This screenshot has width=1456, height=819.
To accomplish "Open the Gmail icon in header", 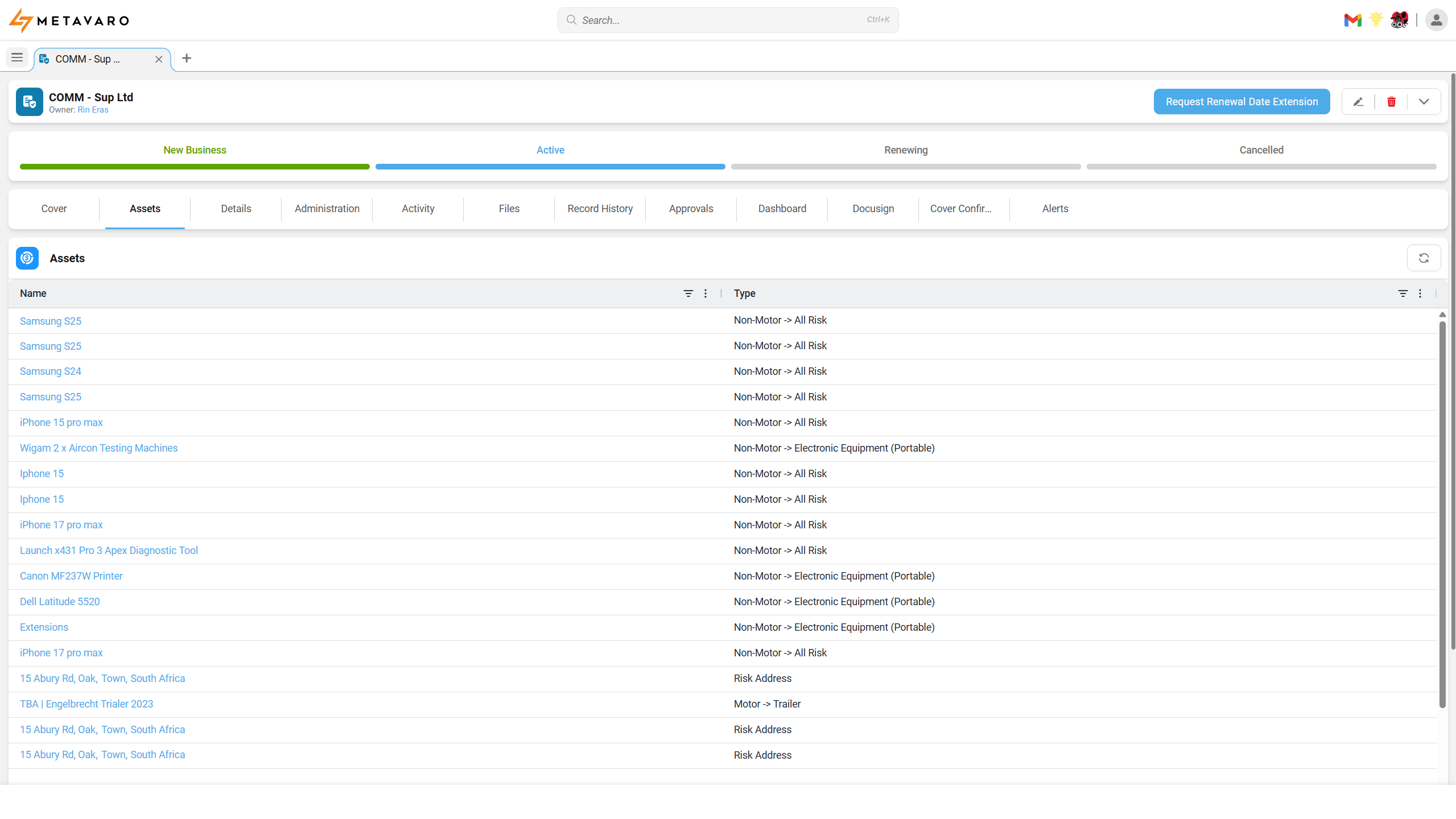I will pos(1352,20).
